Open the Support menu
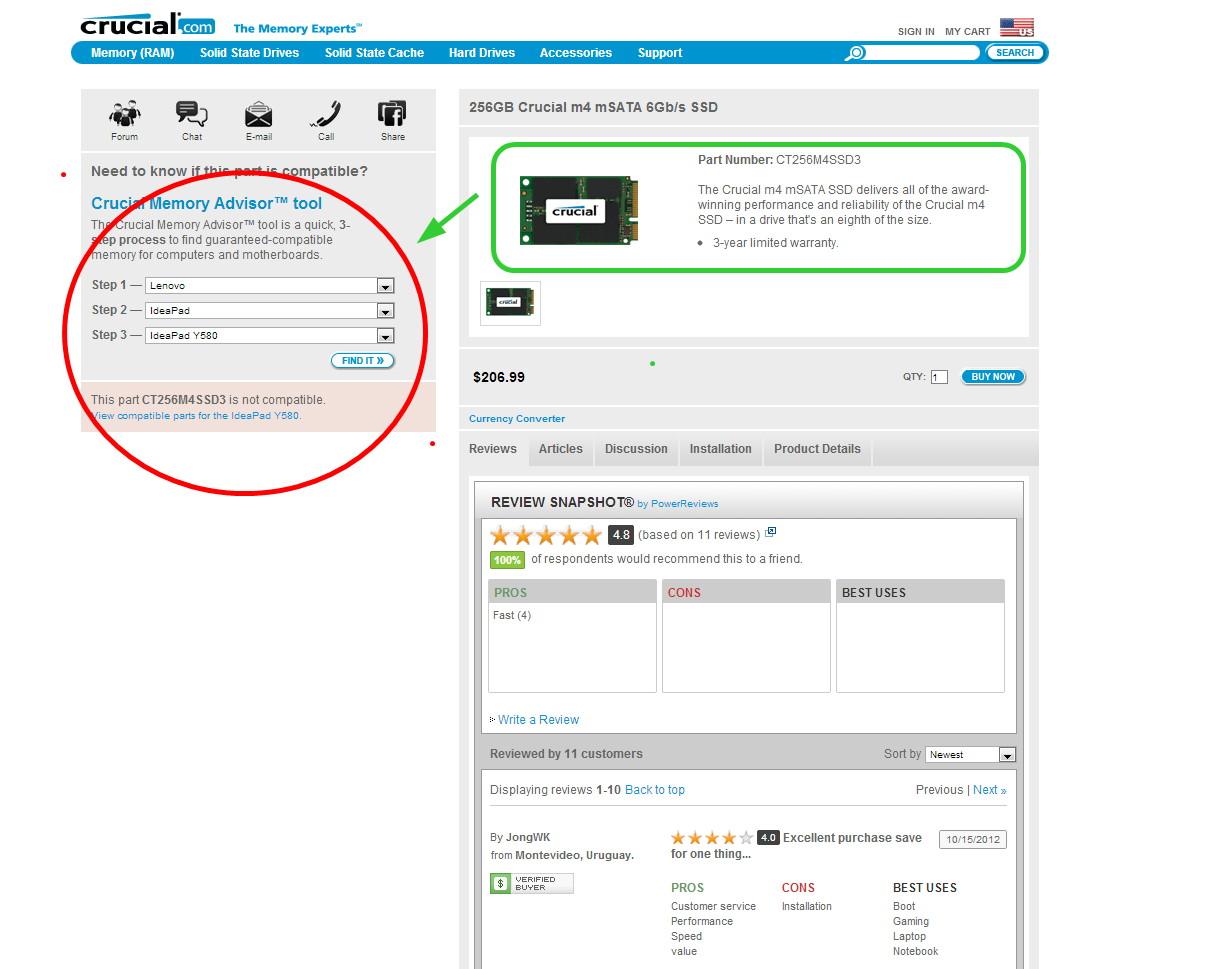The height and width of the screenshot is (969, 1232). pyautogui.click(x=660, y=53)
